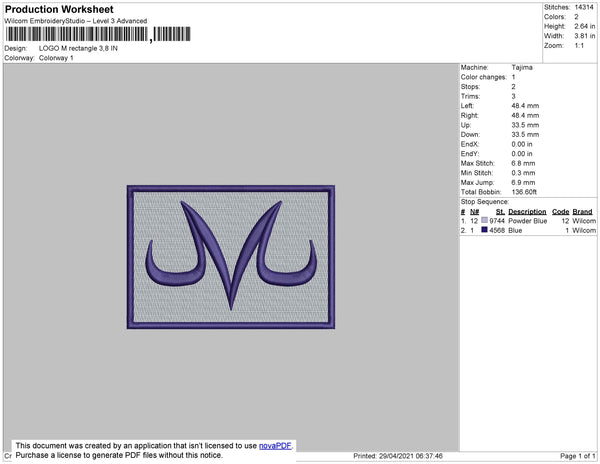
Task: Select the stitch count 9744 cell
Action: click(x=497, y=221)
